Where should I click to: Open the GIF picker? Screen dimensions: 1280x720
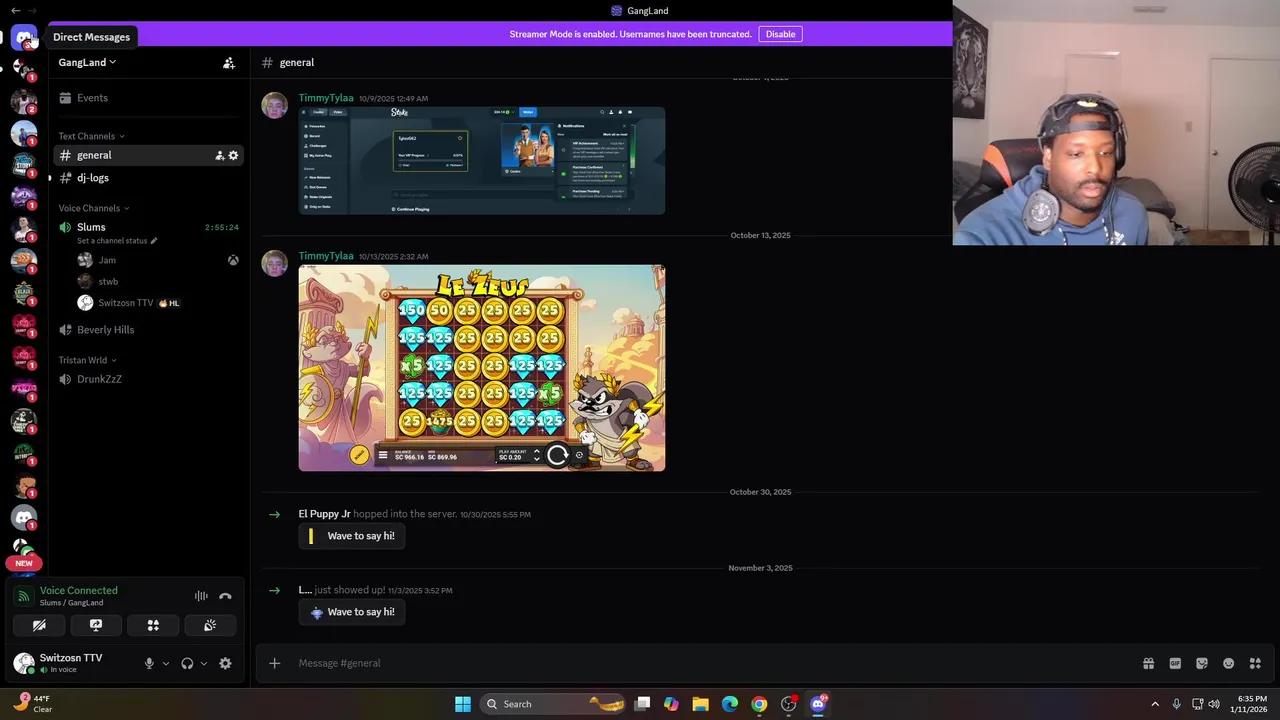point(1175,663)
